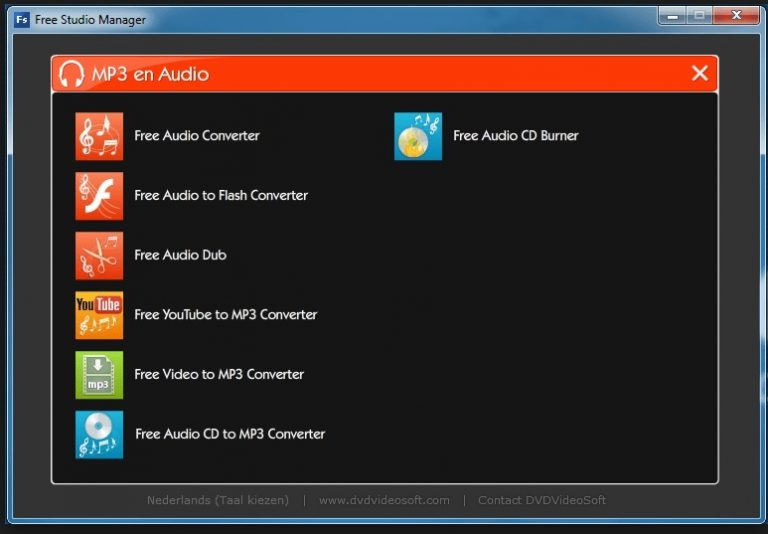Open the Free Audio Converter icon
768x534 pixels.
pos(99,136)
